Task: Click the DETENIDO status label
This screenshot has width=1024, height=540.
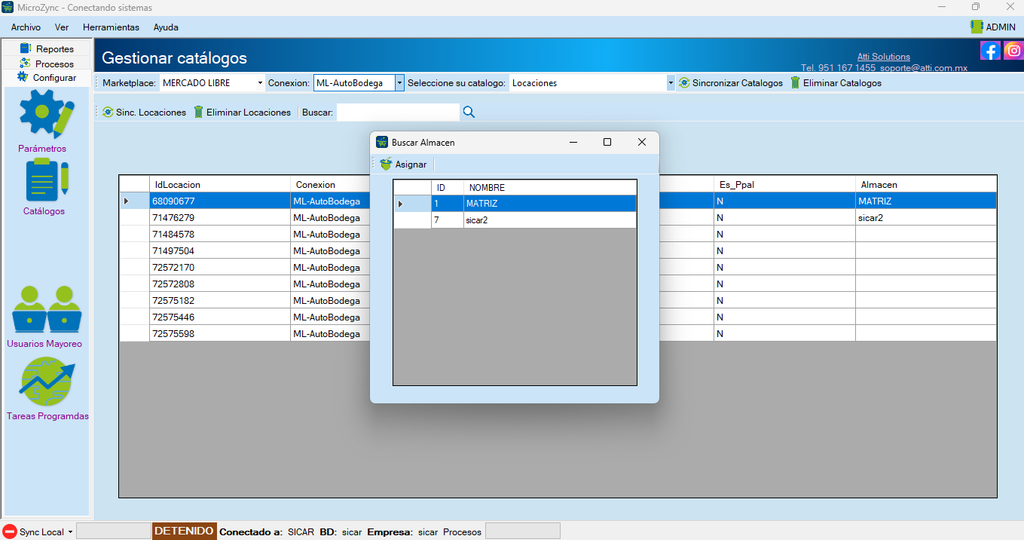Action: pyautogui.click(x=184, y=531)
